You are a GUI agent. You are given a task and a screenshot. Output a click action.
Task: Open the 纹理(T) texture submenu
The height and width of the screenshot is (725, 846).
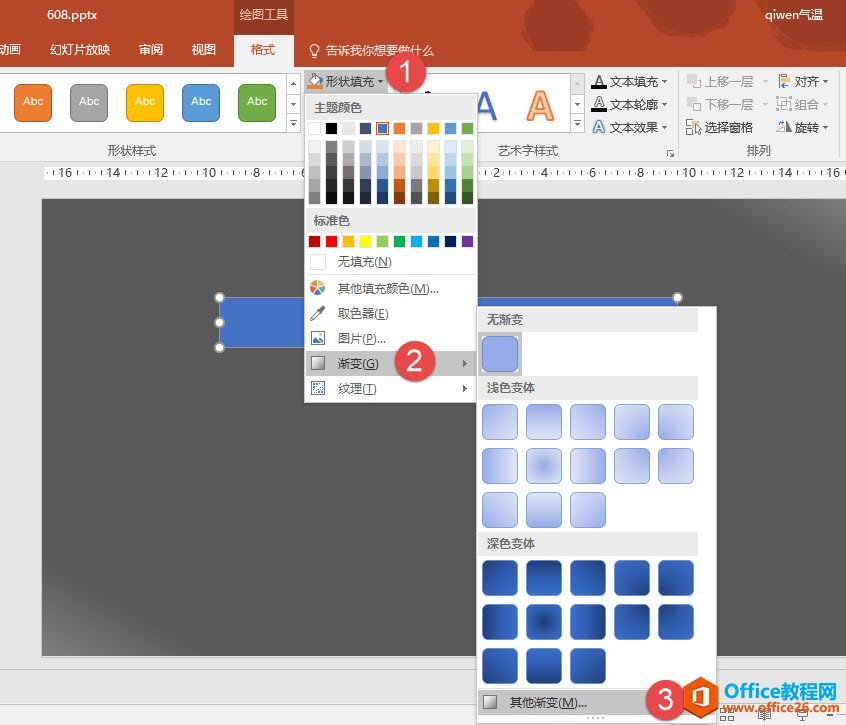[391, 388]
